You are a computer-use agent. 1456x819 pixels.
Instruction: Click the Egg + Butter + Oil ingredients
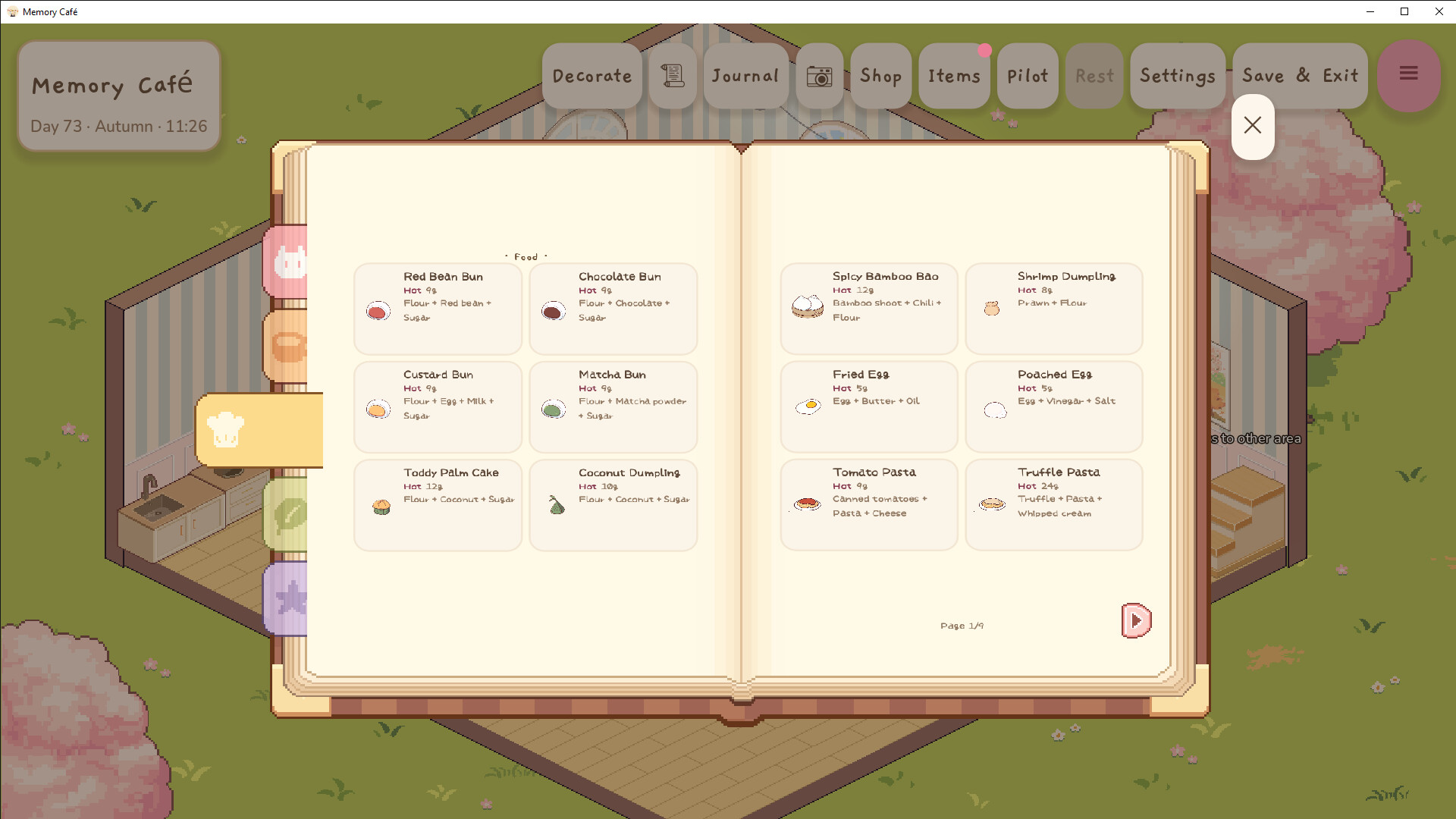coord(876,400)
